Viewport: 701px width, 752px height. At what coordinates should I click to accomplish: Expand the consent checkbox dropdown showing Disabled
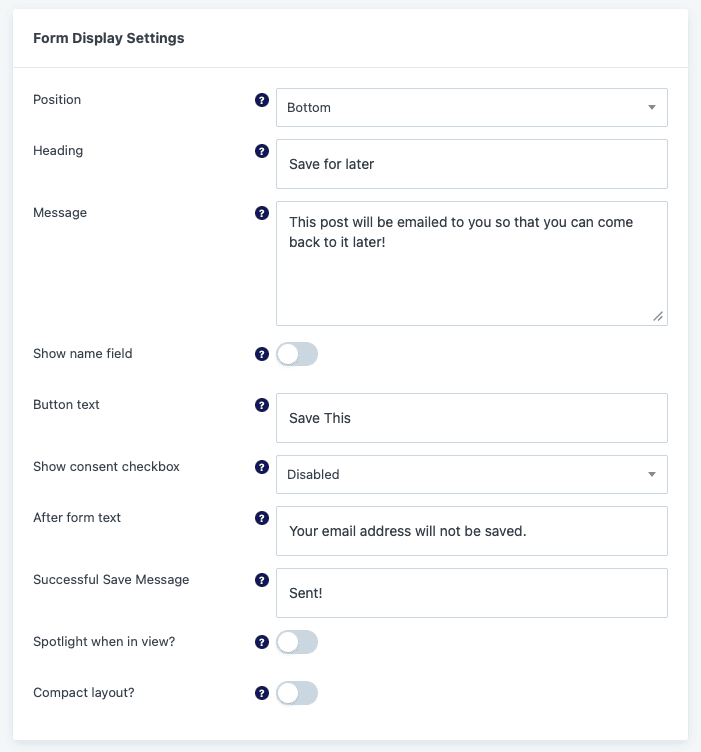(x=472, y=474)
